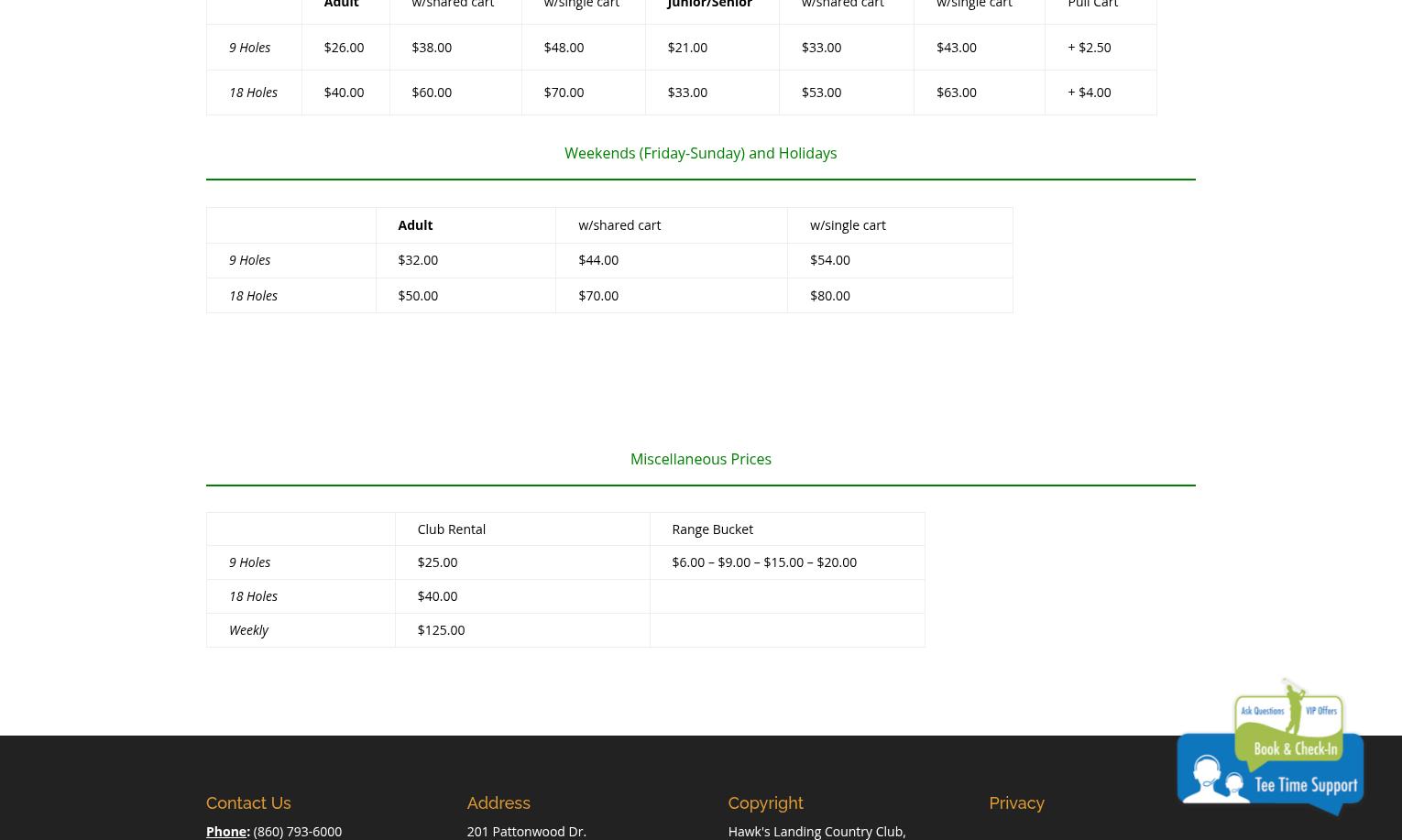The height and width of the screenshot is (840, 1402).
Task: Click the '$26.00' weekday adult 9-hole price
Action: tap(344, 47)
